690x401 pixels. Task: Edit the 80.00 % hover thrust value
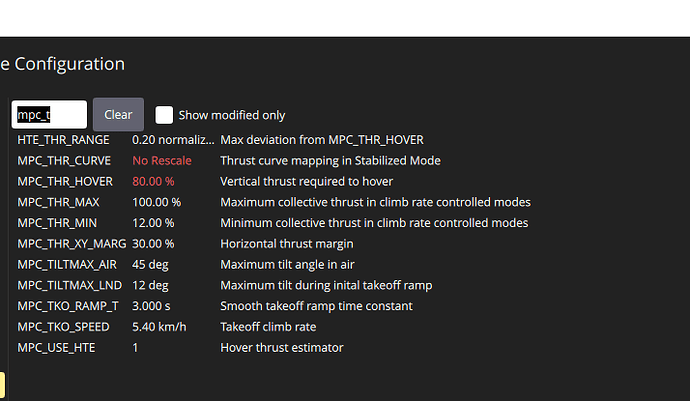(x=153, y=182)
